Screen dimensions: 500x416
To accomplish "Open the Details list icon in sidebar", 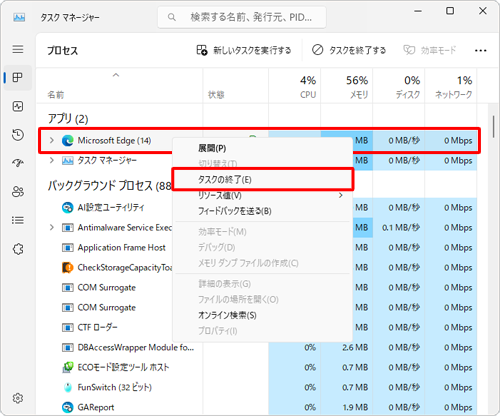I will [x=18, y=220].
